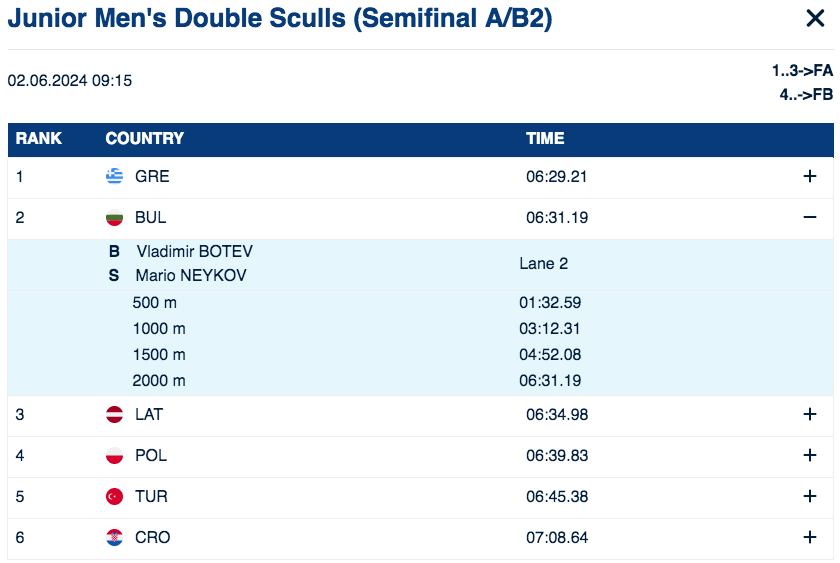Expand the TUR crew details
Viewport: 840px width, 563px height.
tap(810, 496)
